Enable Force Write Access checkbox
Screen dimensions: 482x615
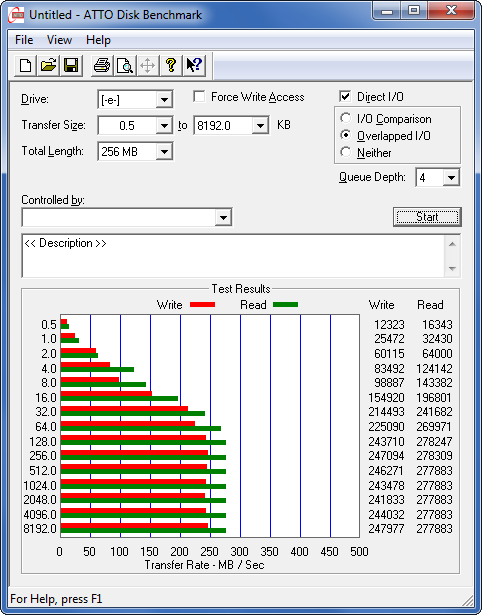(199, 96)
